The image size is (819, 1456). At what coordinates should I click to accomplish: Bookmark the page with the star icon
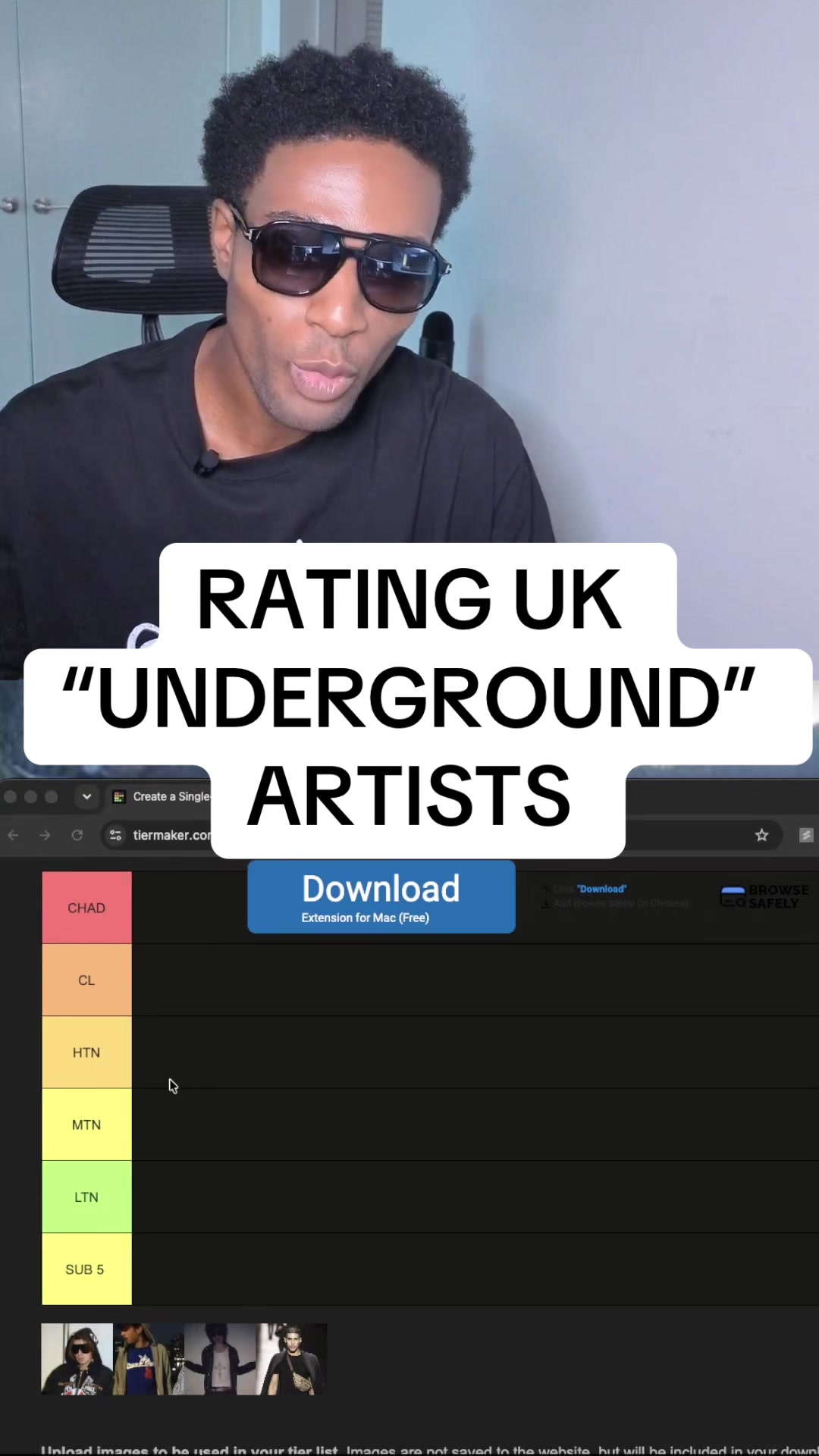(761, 835)
